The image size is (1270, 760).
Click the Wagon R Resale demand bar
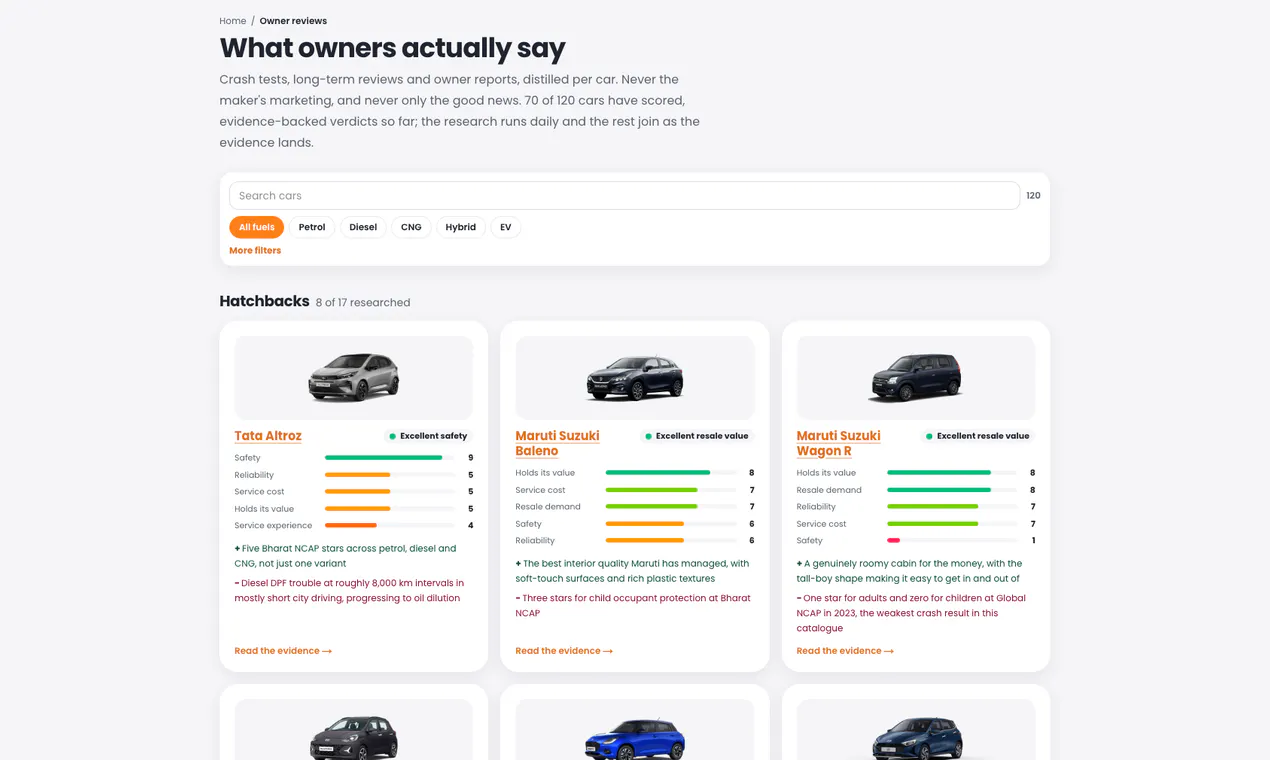point(951,490)
